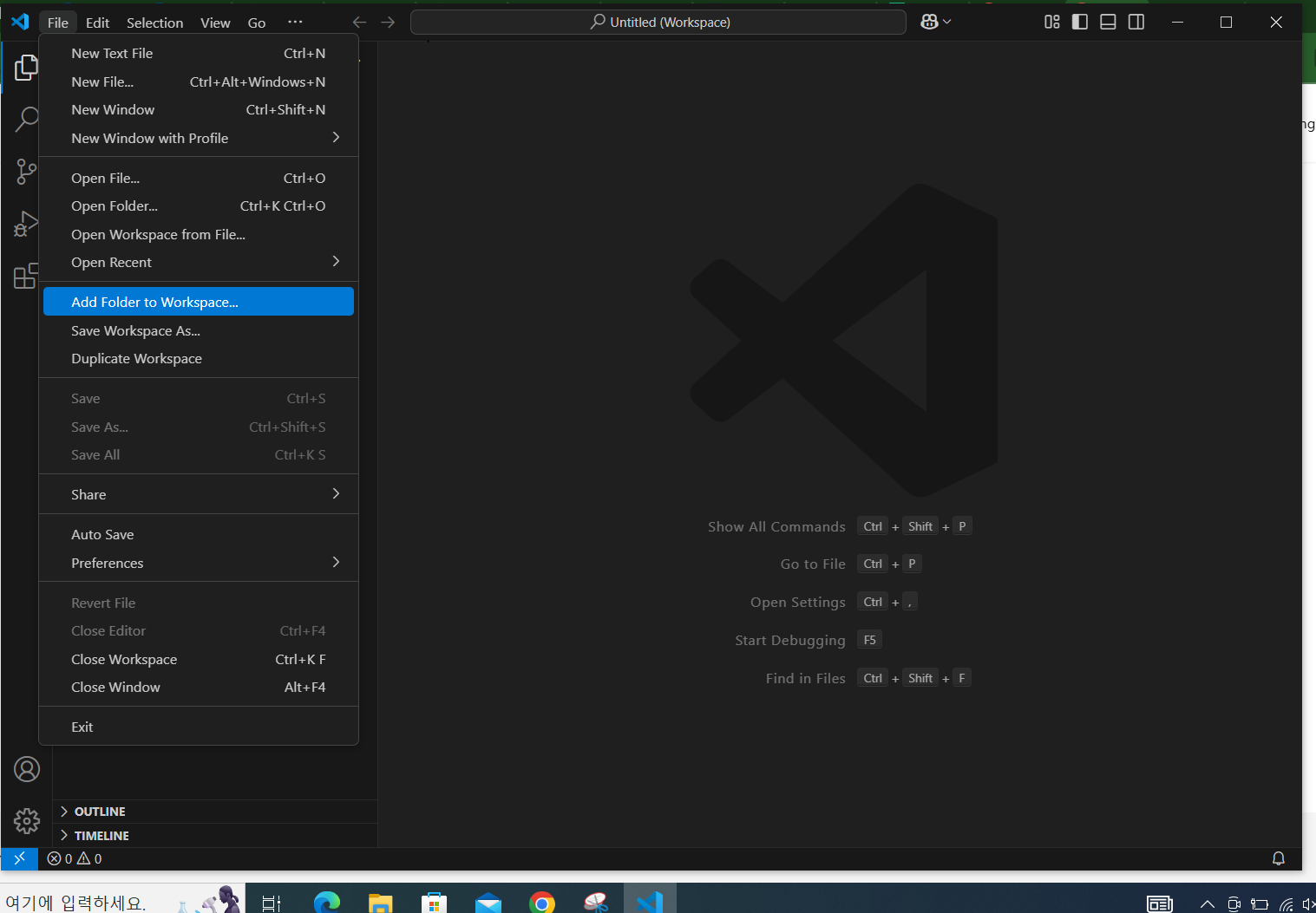This screenshot has width=1316, height=913.
Task: Select New File... menu entry
Action: pos(199,82)
